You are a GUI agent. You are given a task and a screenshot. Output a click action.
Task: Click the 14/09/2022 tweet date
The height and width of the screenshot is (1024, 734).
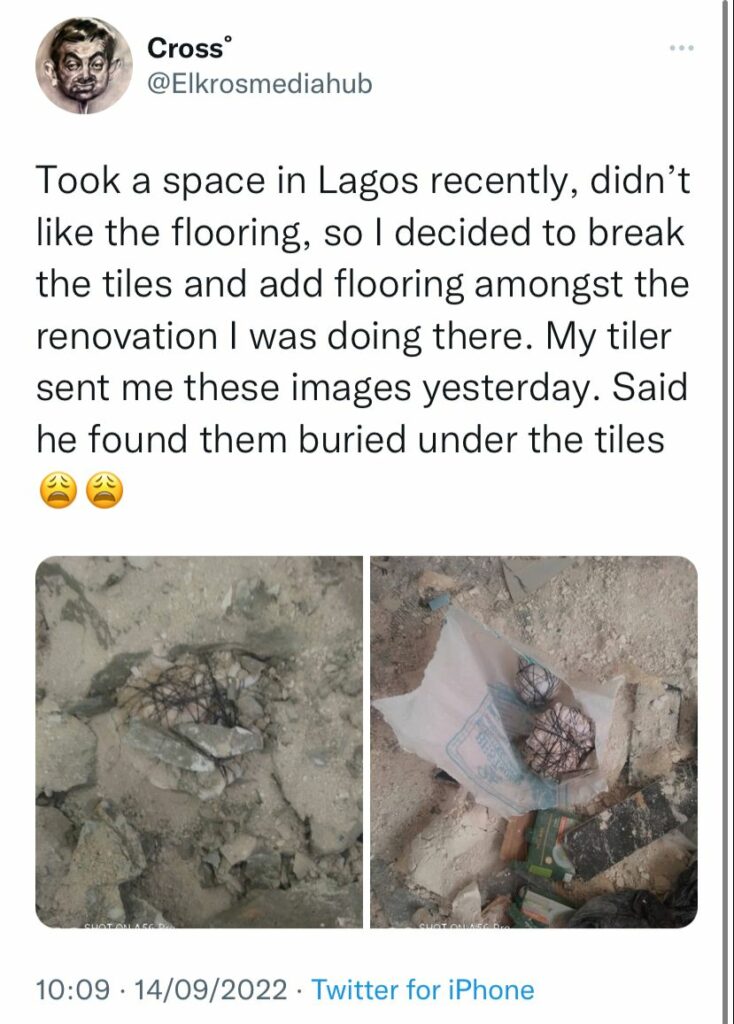click(210, 989)
